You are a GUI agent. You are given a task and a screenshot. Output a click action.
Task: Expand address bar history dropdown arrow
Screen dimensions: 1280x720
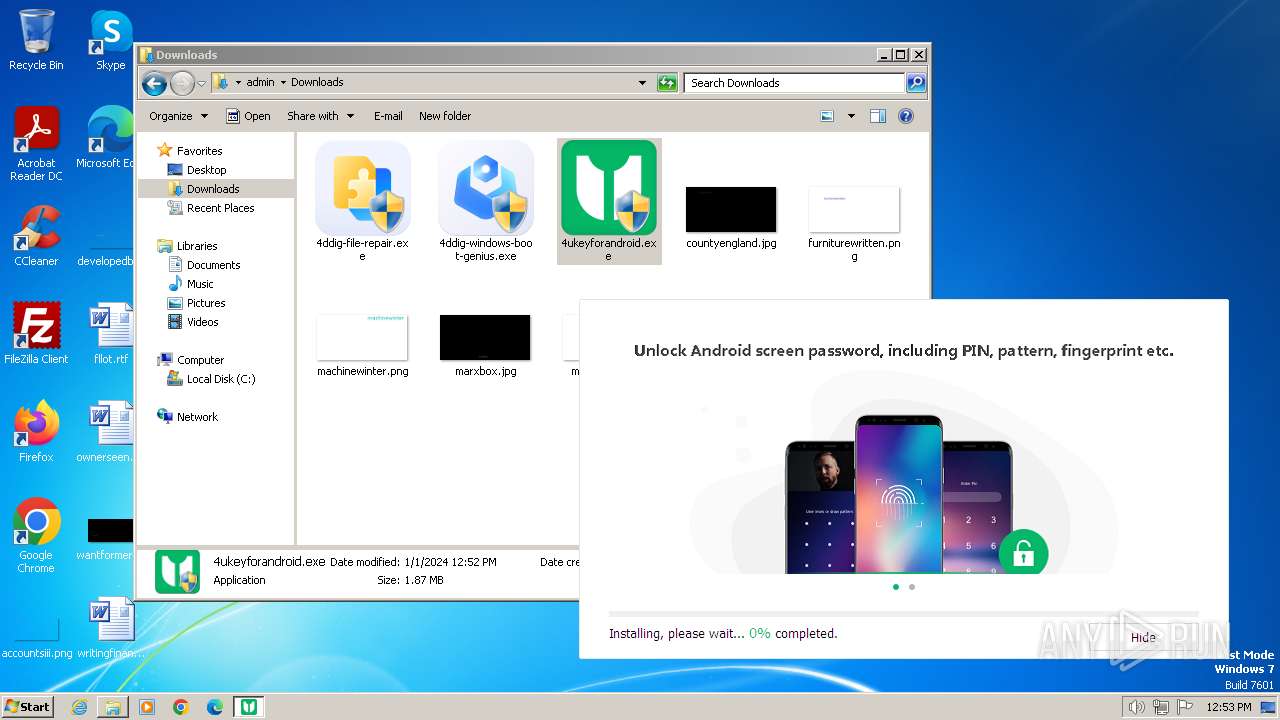pyautogui.click(x=642, y=83)
